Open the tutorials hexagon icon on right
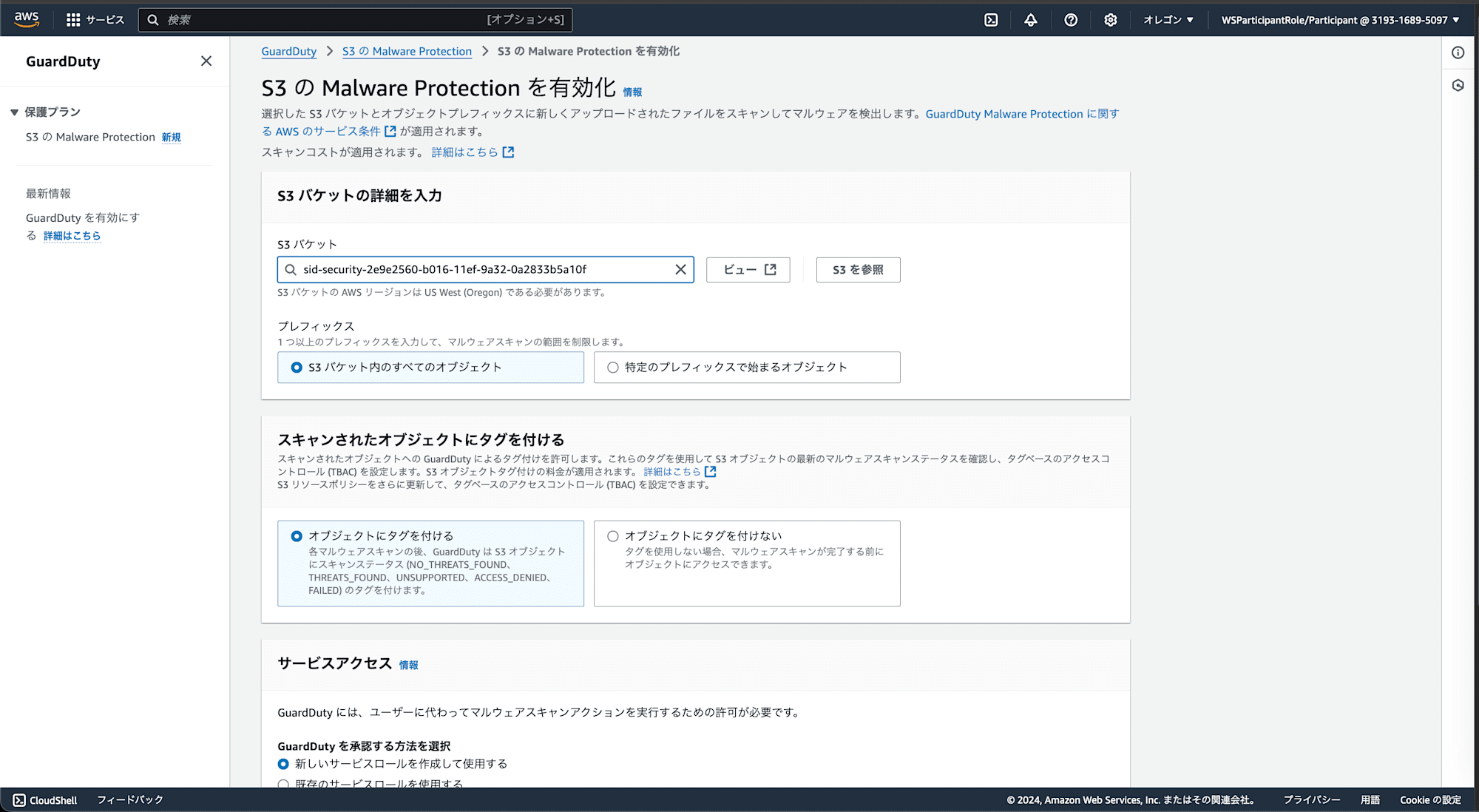 (x=1458, y=85)
